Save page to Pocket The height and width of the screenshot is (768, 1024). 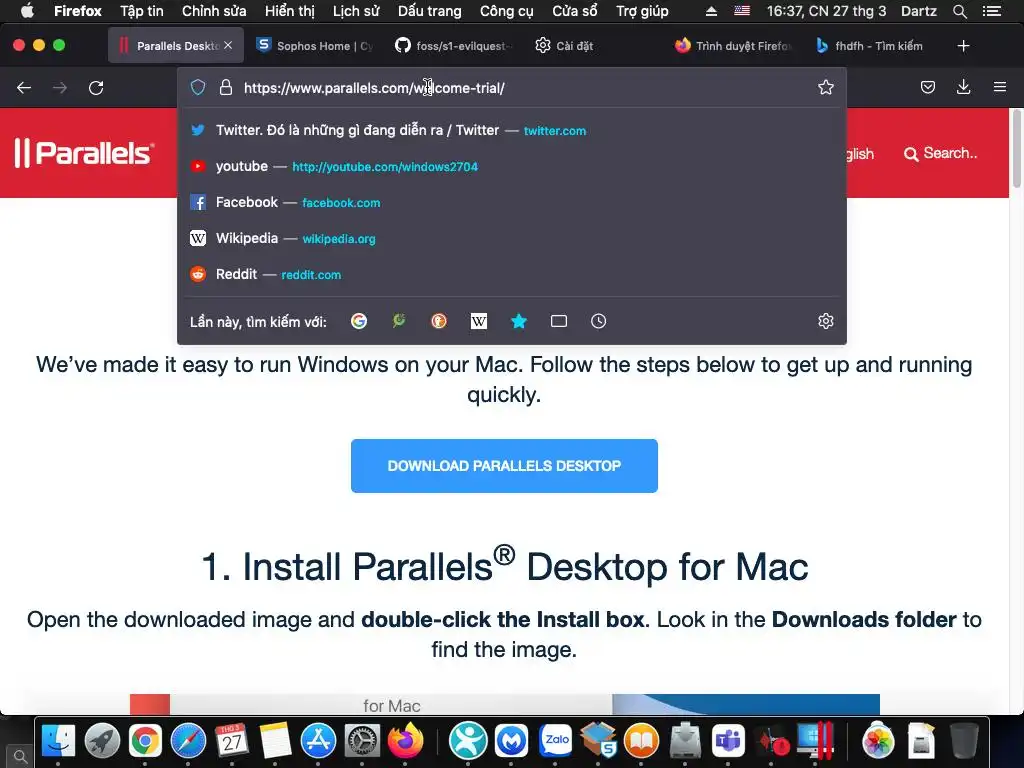click(x=927, y=88)
